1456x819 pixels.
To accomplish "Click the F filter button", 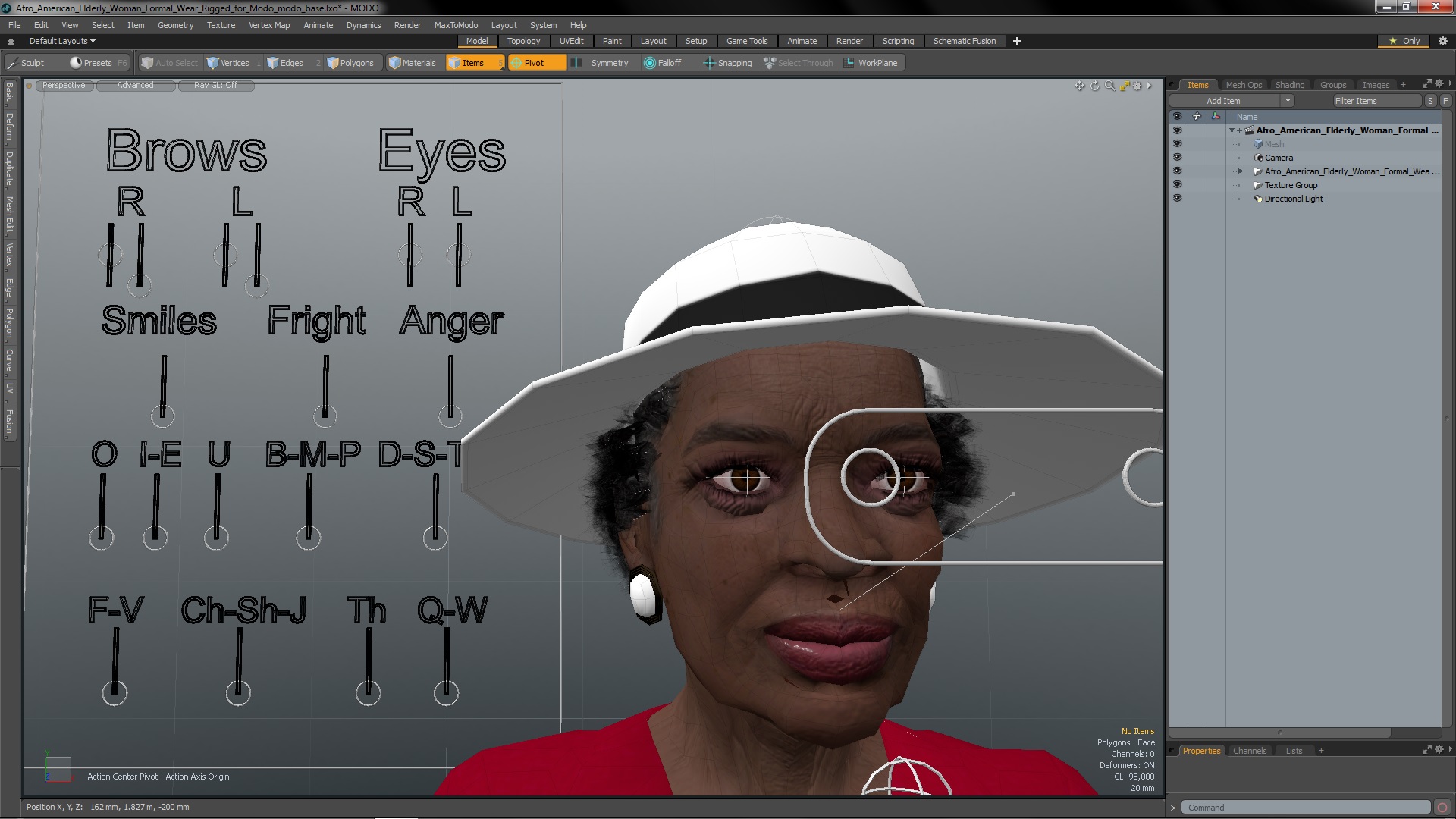I will tap(1445, 101).
